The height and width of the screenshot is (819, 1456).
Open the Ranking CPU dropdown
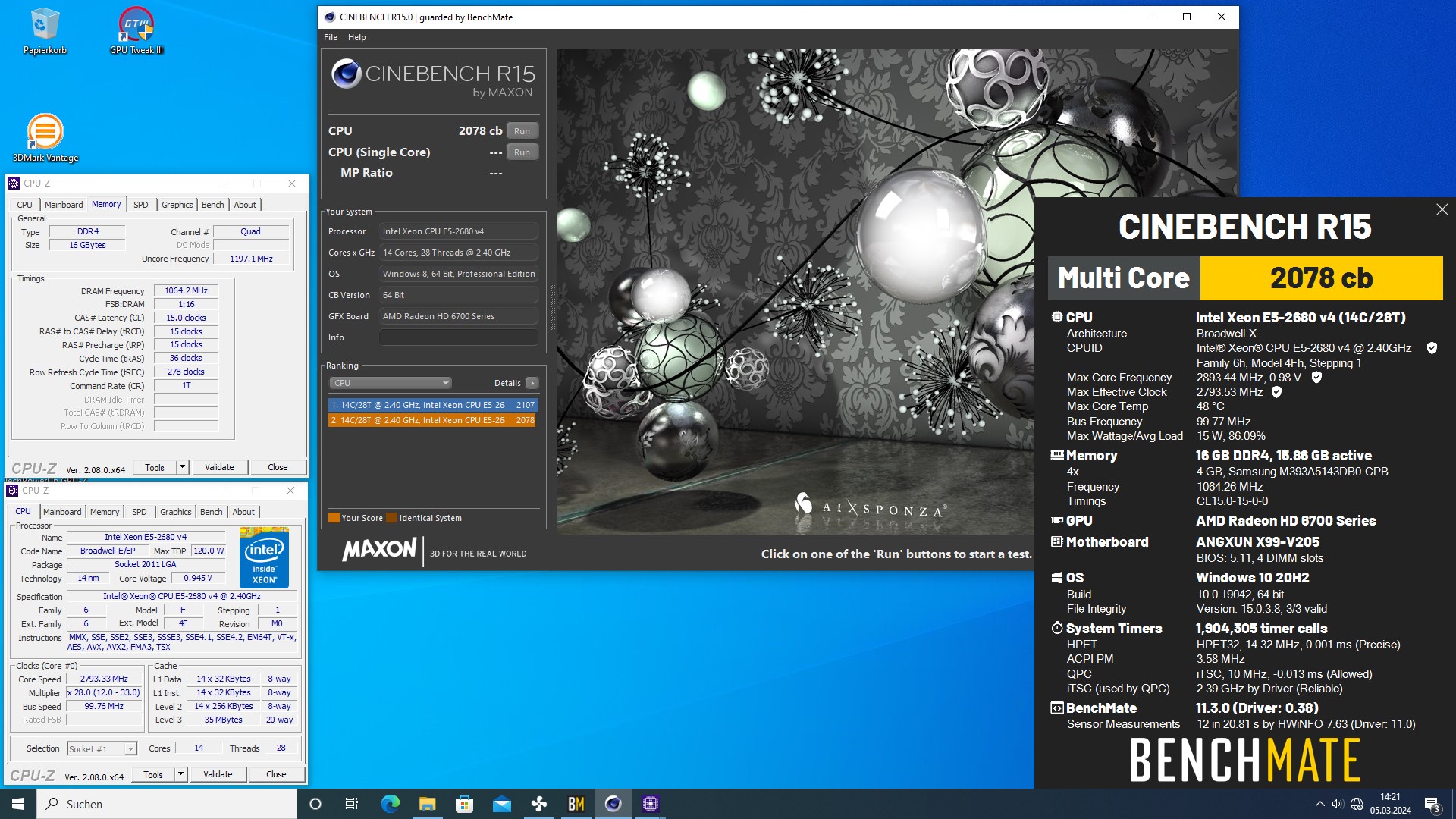pos(391,383)
